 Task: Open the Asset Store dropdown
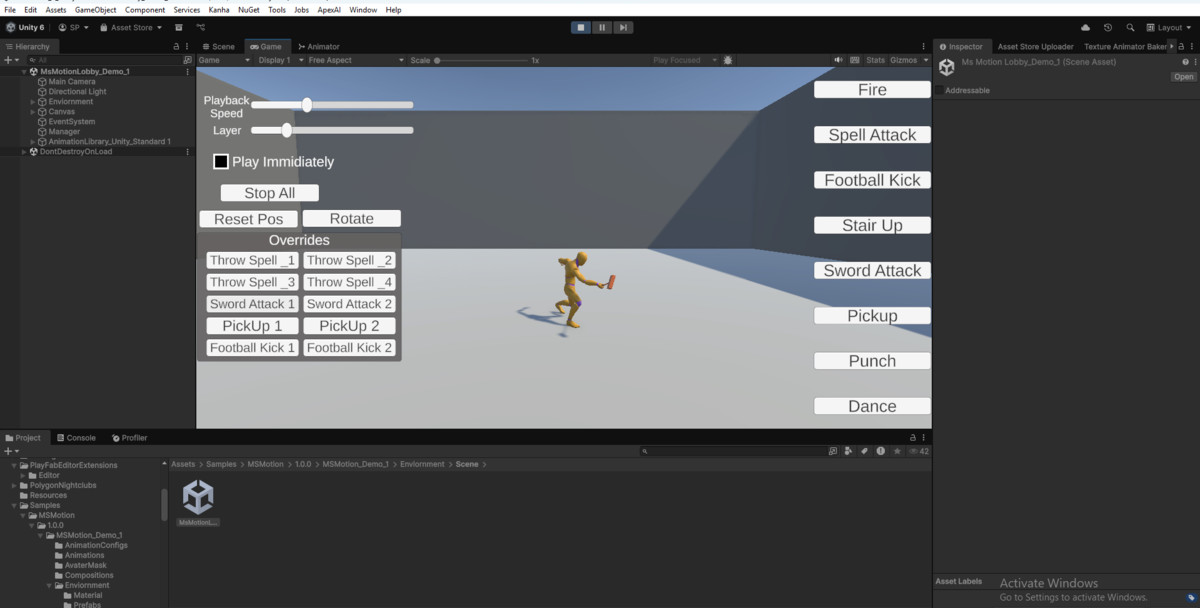[131, 28]
